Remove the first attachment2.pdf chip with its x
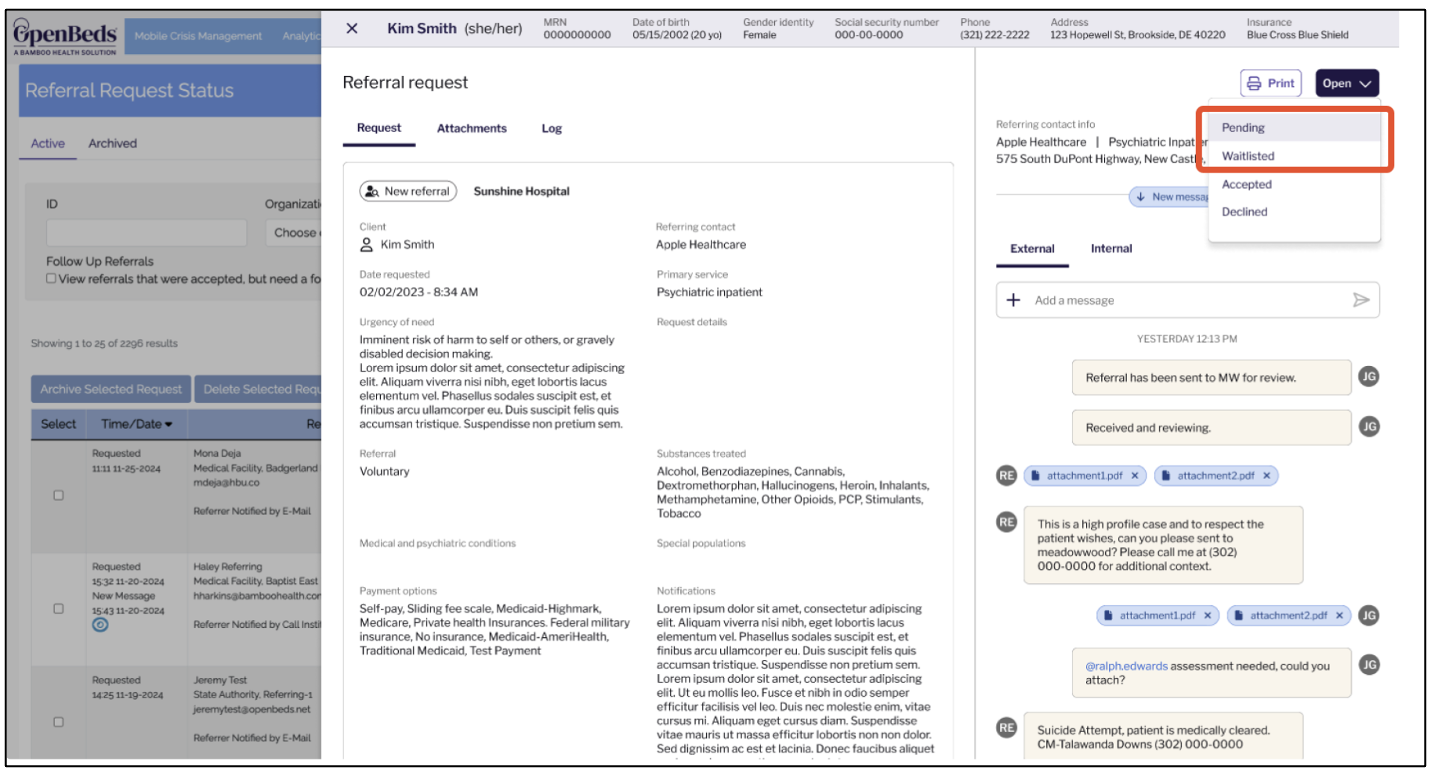This screenshot has height=774, width=1432. pyautogui.click(x=1267, y=476)
